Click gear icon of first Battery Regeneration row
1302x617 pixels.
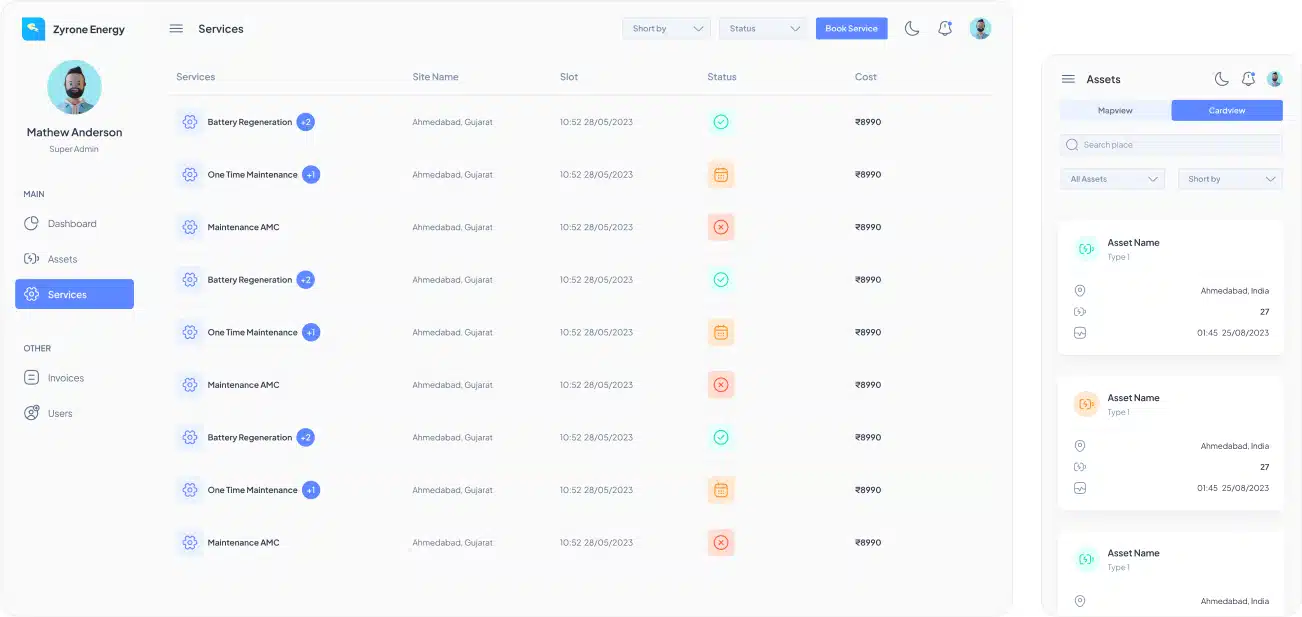point(189,122)
